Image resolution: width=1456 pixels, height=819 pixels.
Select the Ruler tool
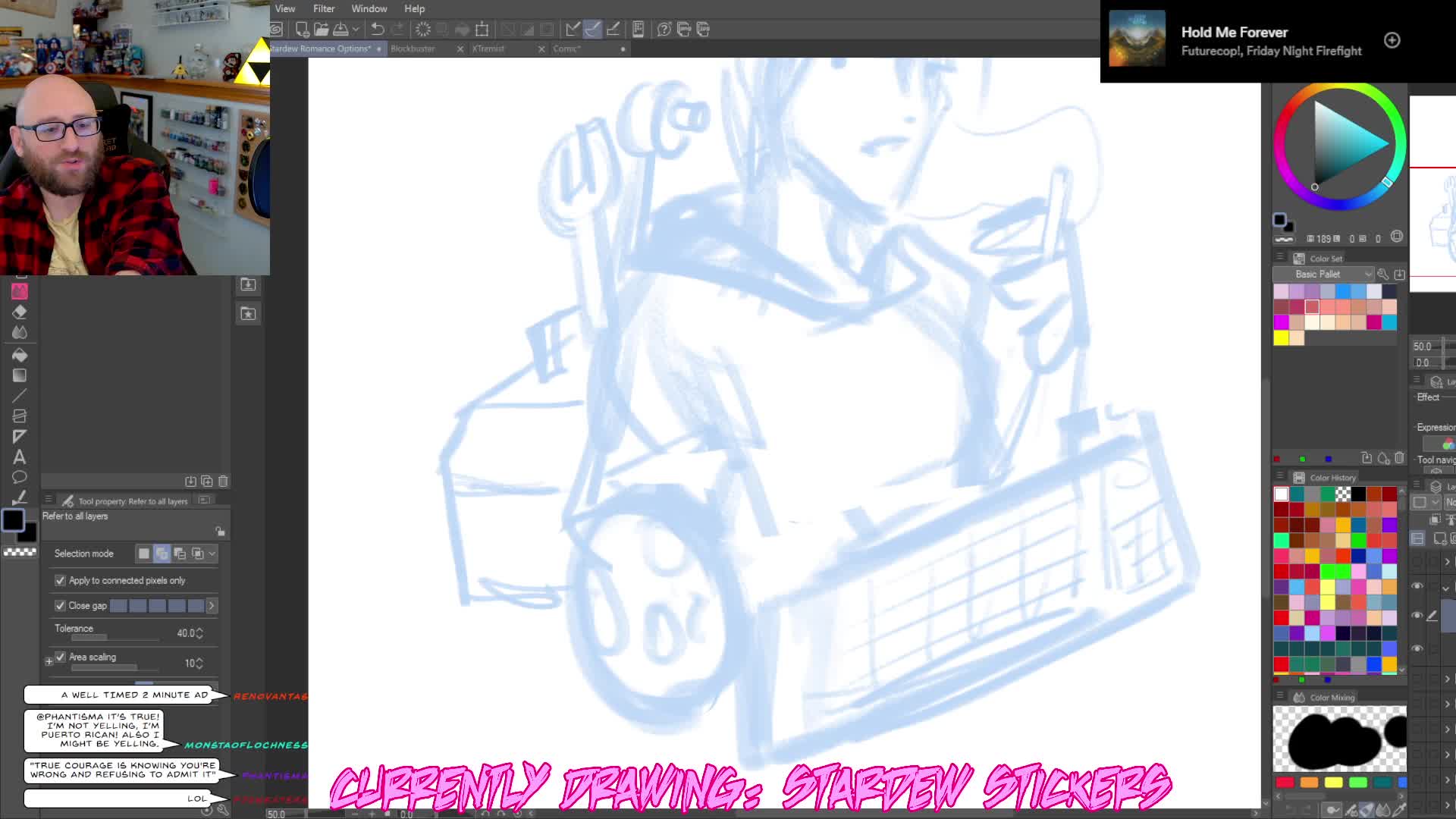(x=20, y=437)
